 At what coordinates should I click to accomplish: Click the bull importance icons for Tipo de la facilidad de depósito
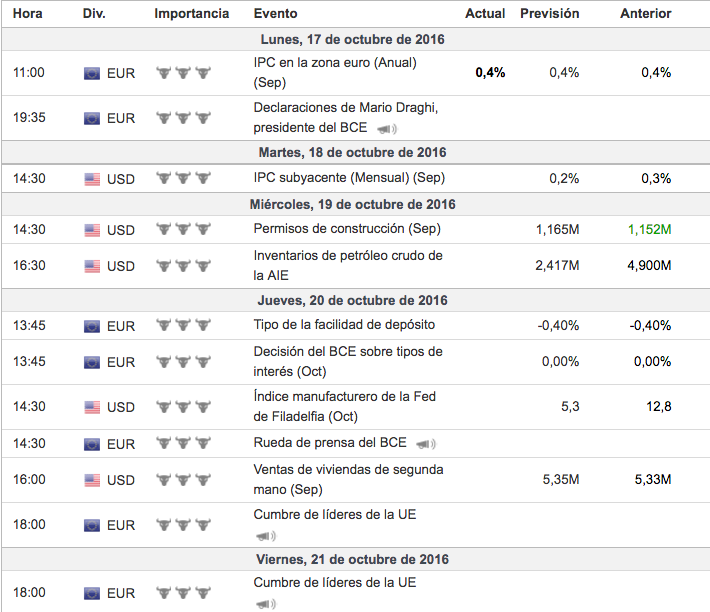coord(184,325)
